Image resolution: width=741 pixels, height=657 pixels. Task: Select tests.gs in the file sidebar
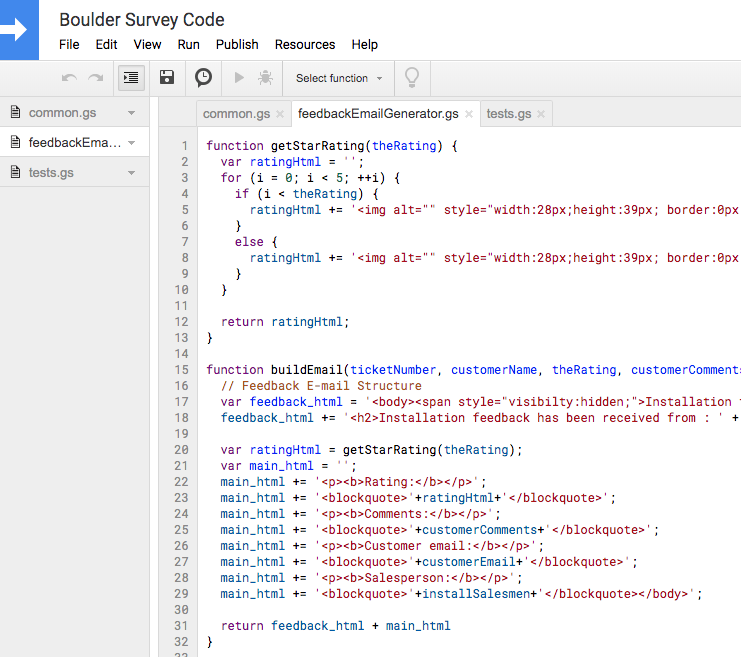tap(52, 173)
